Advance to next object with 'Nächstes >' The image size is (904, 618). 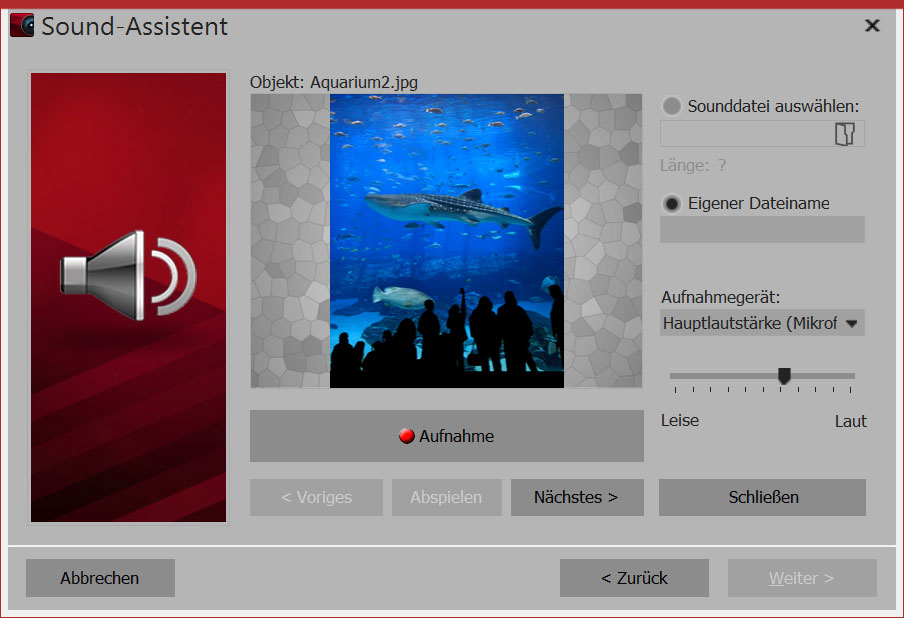(x=576, y=497)
